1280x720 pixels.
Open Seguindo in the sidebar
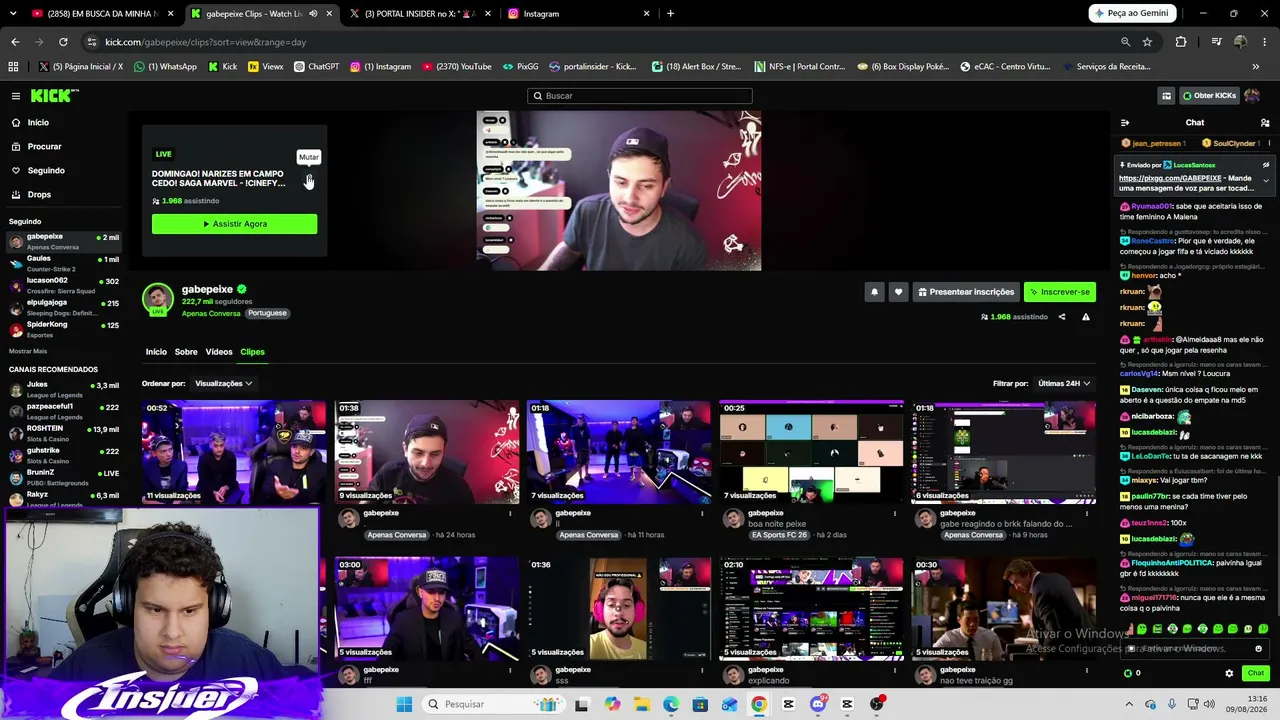pos(64,170)
